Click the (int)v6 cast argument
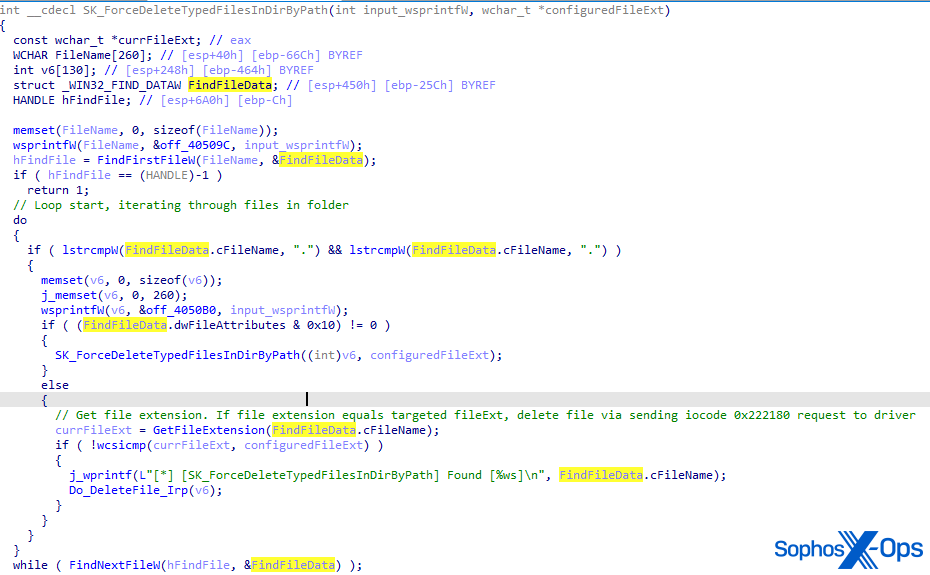The height and width of the screenshot is (575, 930). 332,355
